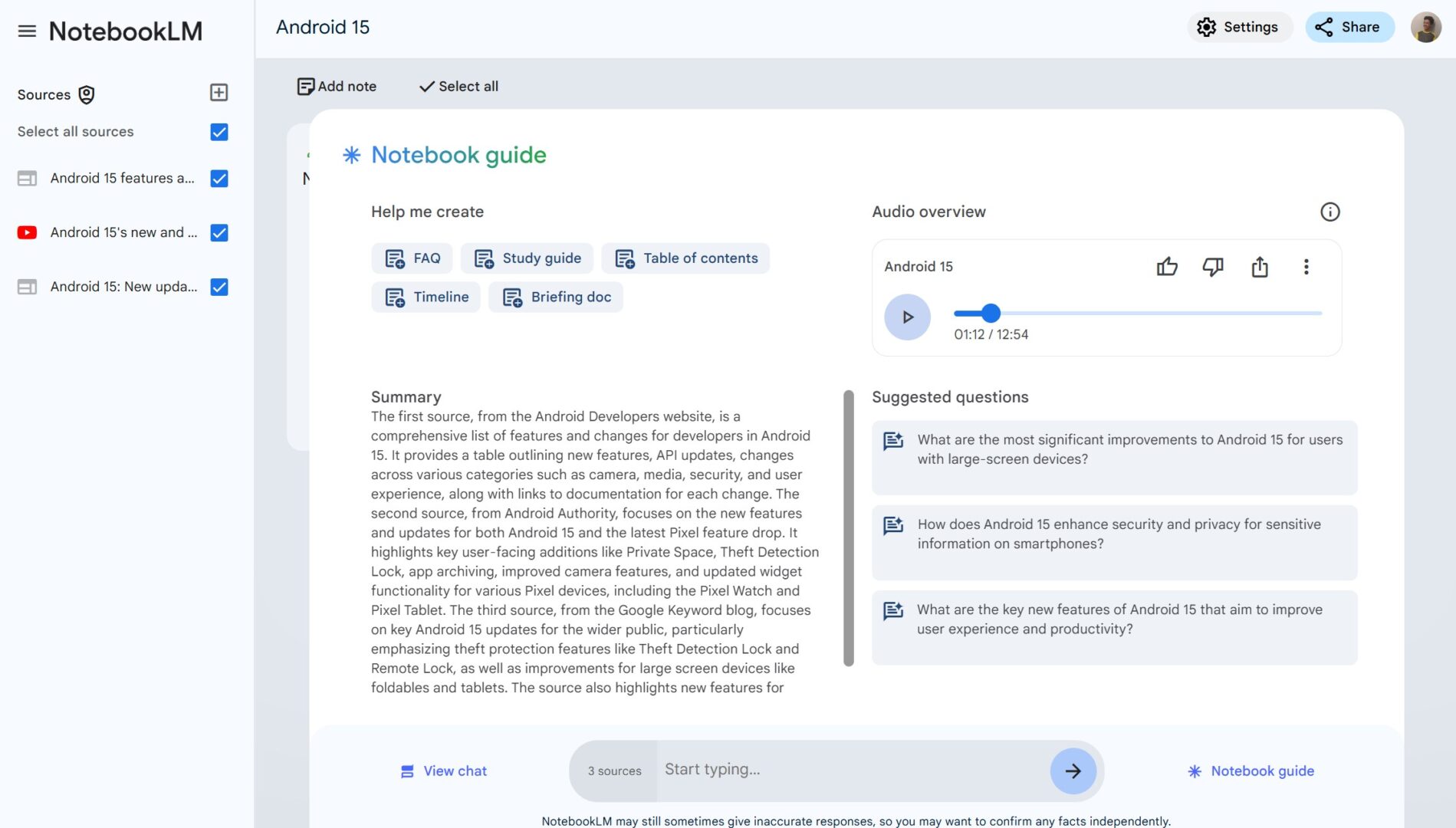1456x828 pixels.
Task: Create a Briefing doc
Action: (x=555, y=297)
